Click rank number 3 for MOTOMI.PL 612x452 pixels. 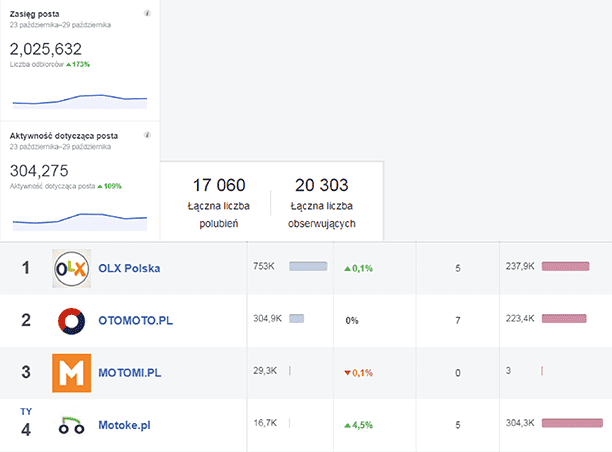[x=26, y=372]
